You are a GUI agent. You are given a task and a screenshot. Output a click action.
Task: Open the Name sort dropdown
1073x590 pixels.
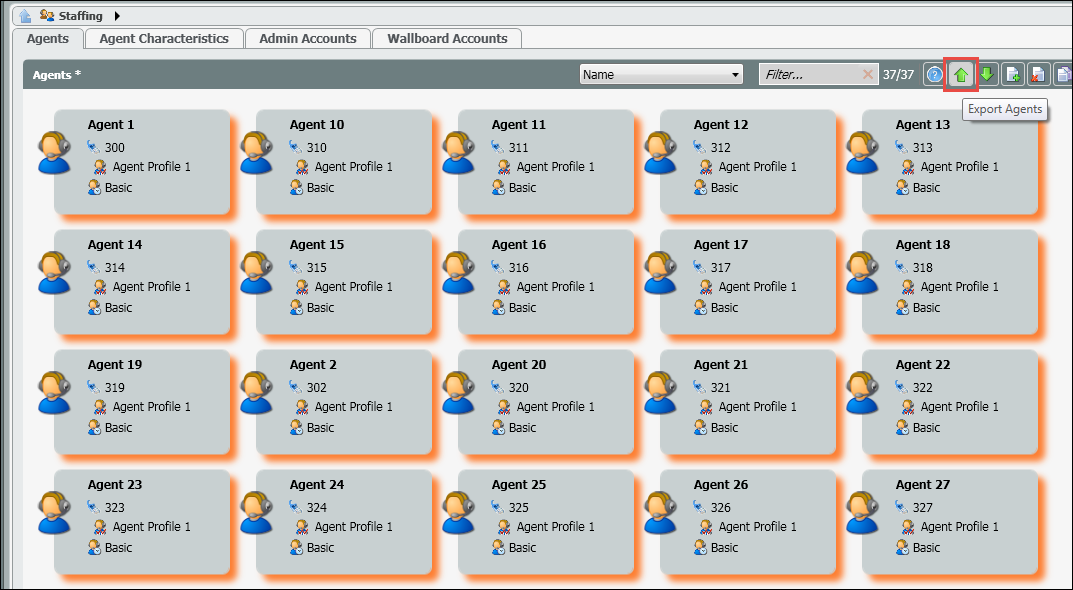pyautogui.click(x=661, y=74)
